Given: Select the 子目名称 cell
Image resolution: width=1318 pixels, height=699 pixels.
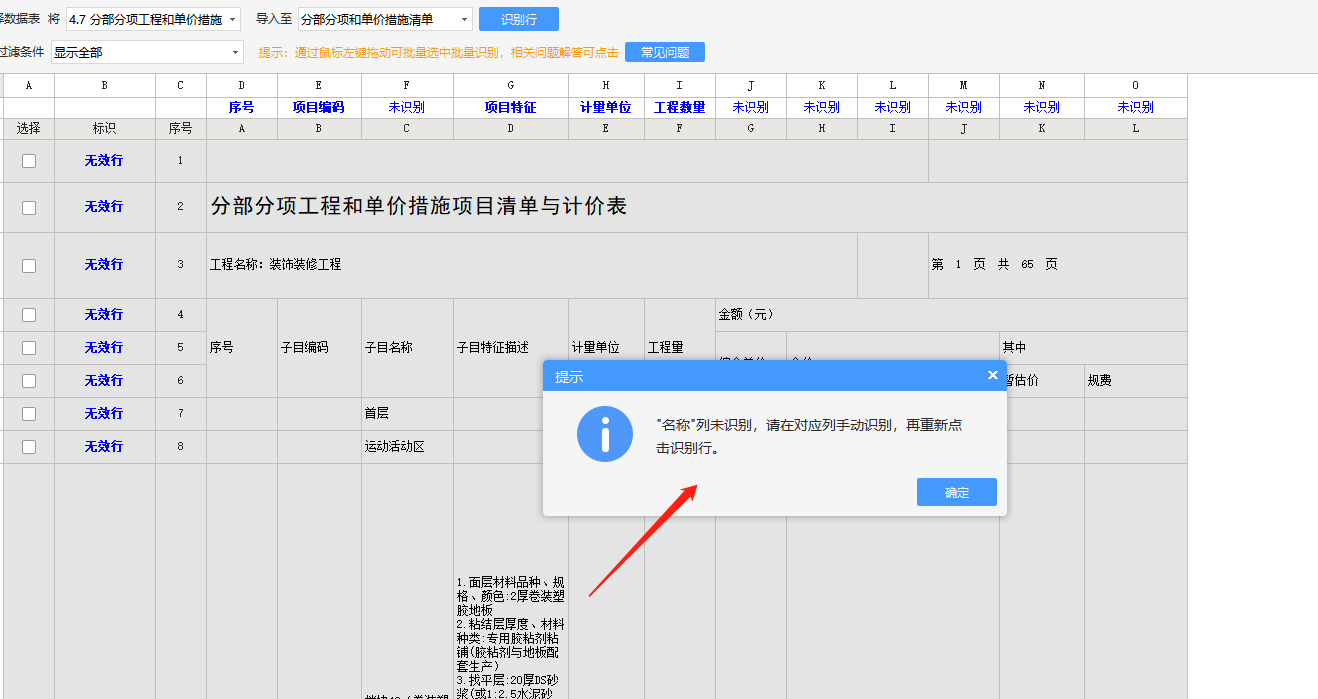Looking at the screenshot, I should click(407, 348).
